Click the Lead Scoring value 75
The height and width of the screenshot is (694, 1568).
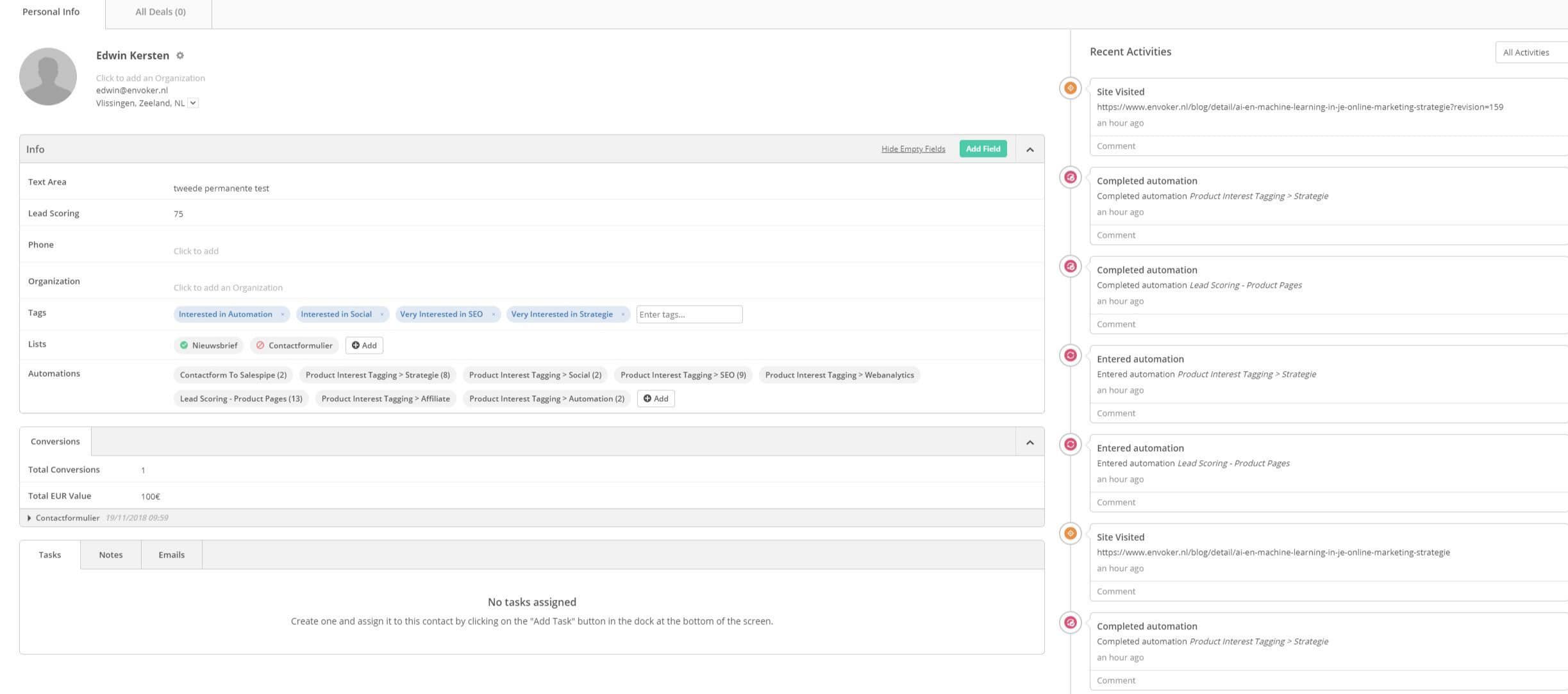click(x=178, y=214)
